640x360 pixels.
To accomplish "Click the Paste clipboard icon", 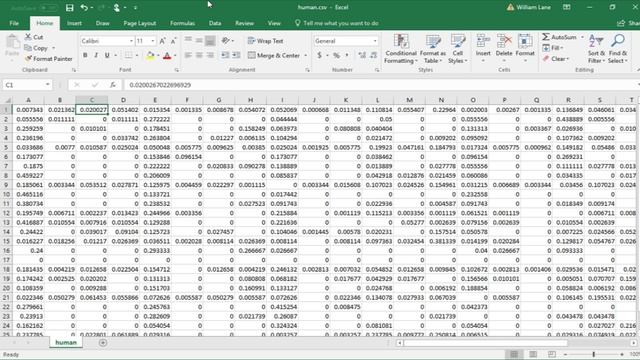I will (12, 42).
